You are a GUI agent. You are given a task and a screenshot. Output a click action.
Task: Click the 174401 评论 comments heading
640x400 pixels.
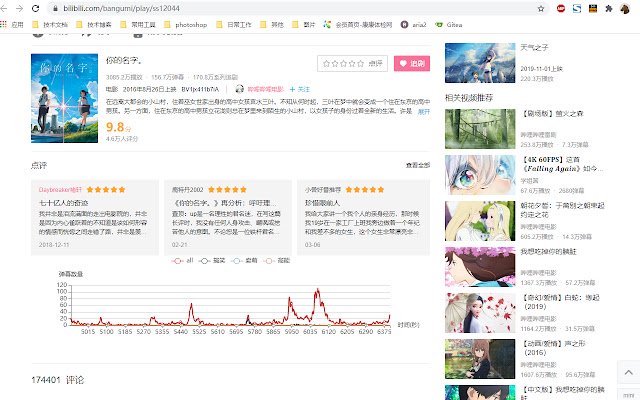(x=58, y=380)
